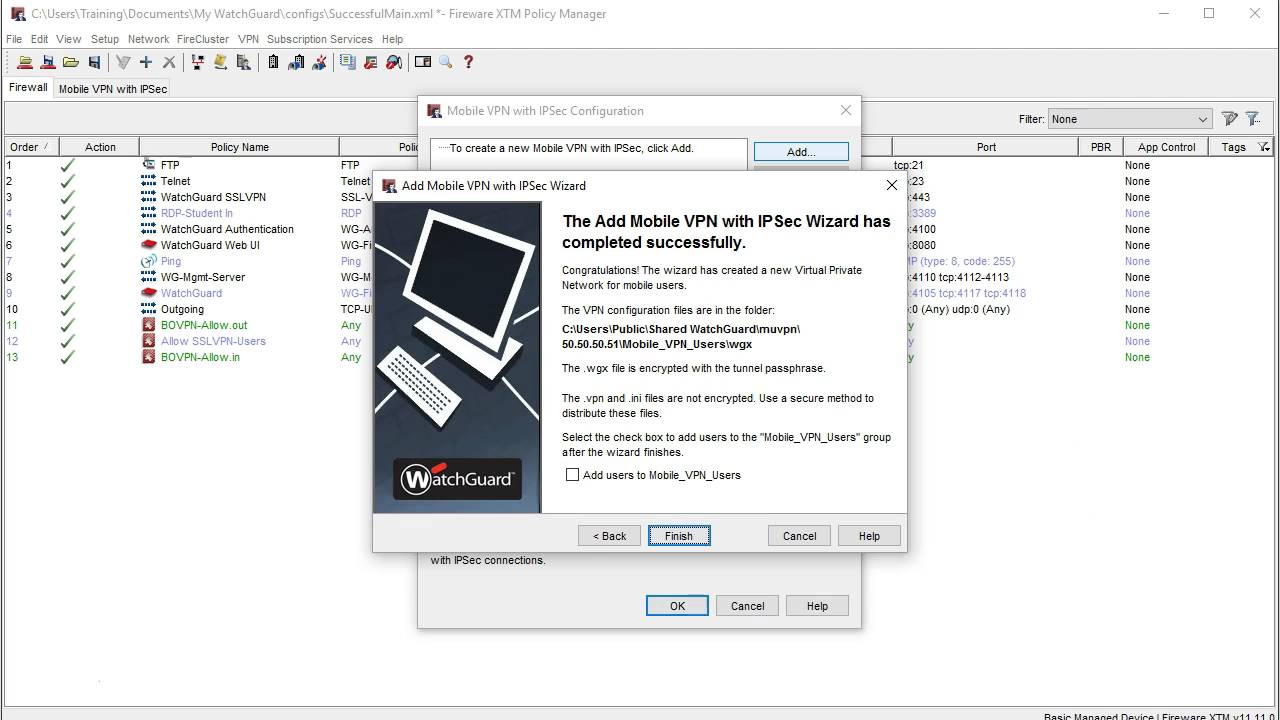Click the red circle with headset toolbar icon
1280x720 pixels.
pos(394,62)
